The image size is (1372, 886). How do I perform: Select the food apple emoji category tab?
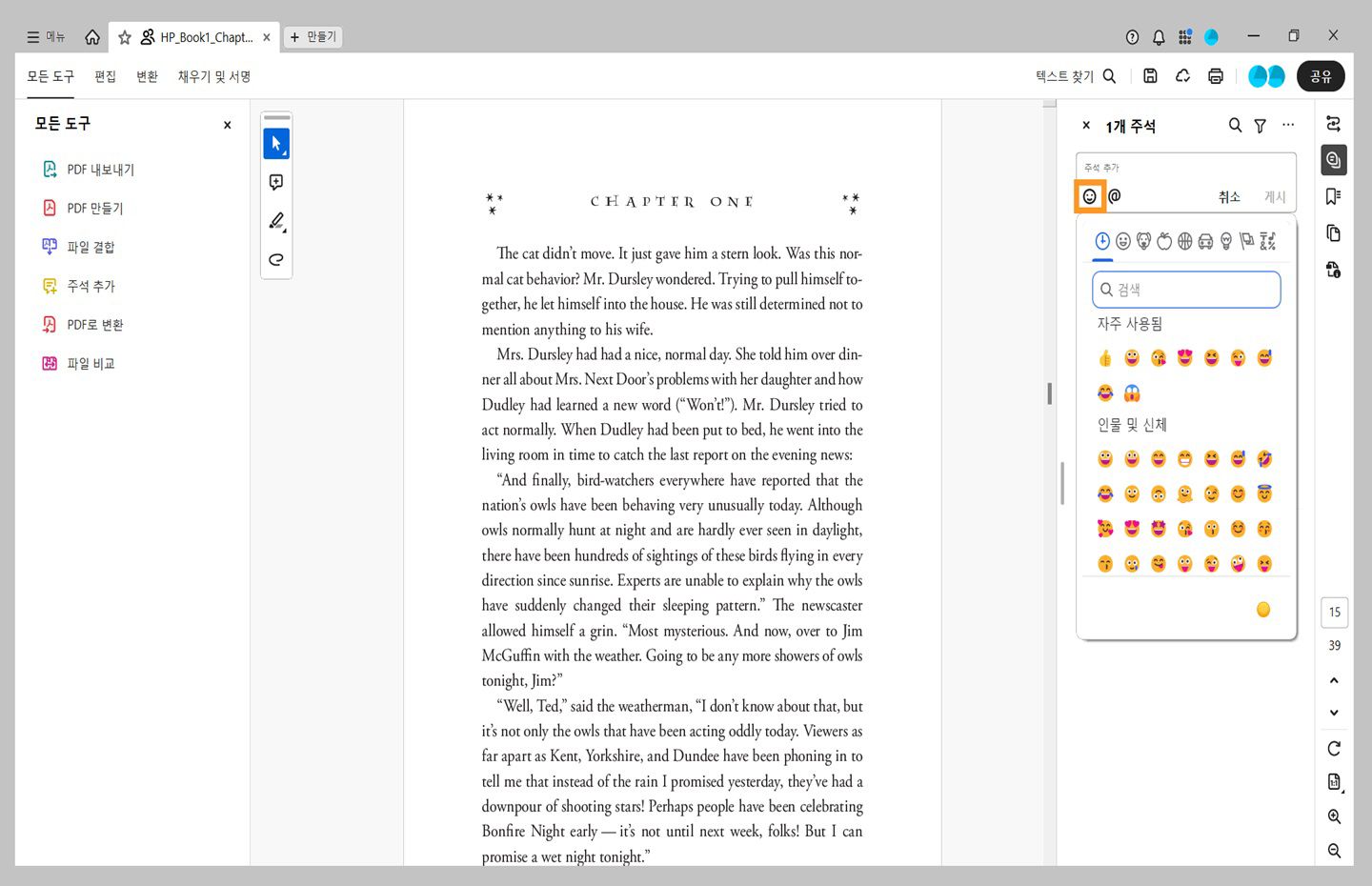pyautogui.click(x=1164, y=241)
